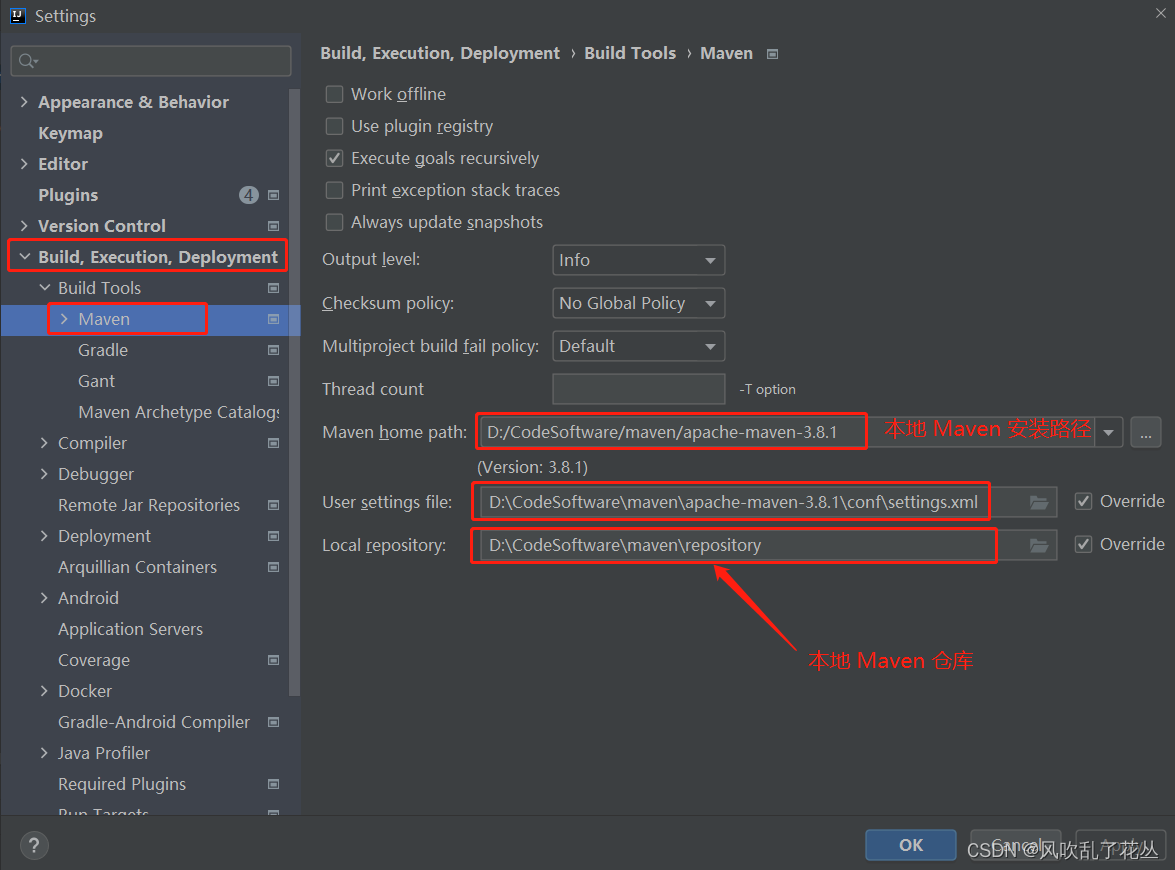Enable Use plugin registry checkbox

pyautogui.click(x=334, y=127)
